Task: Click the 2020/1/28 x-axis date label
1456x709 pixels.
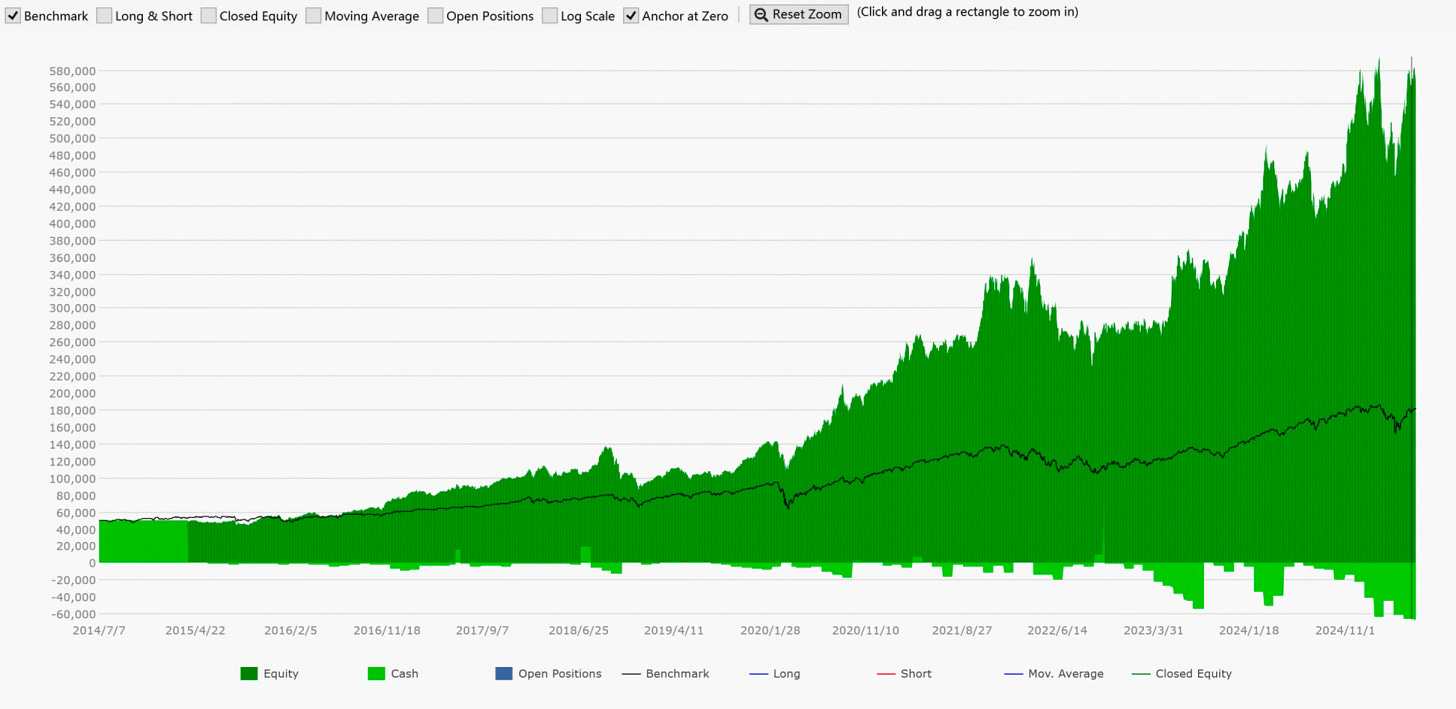Action: [770, 631]
